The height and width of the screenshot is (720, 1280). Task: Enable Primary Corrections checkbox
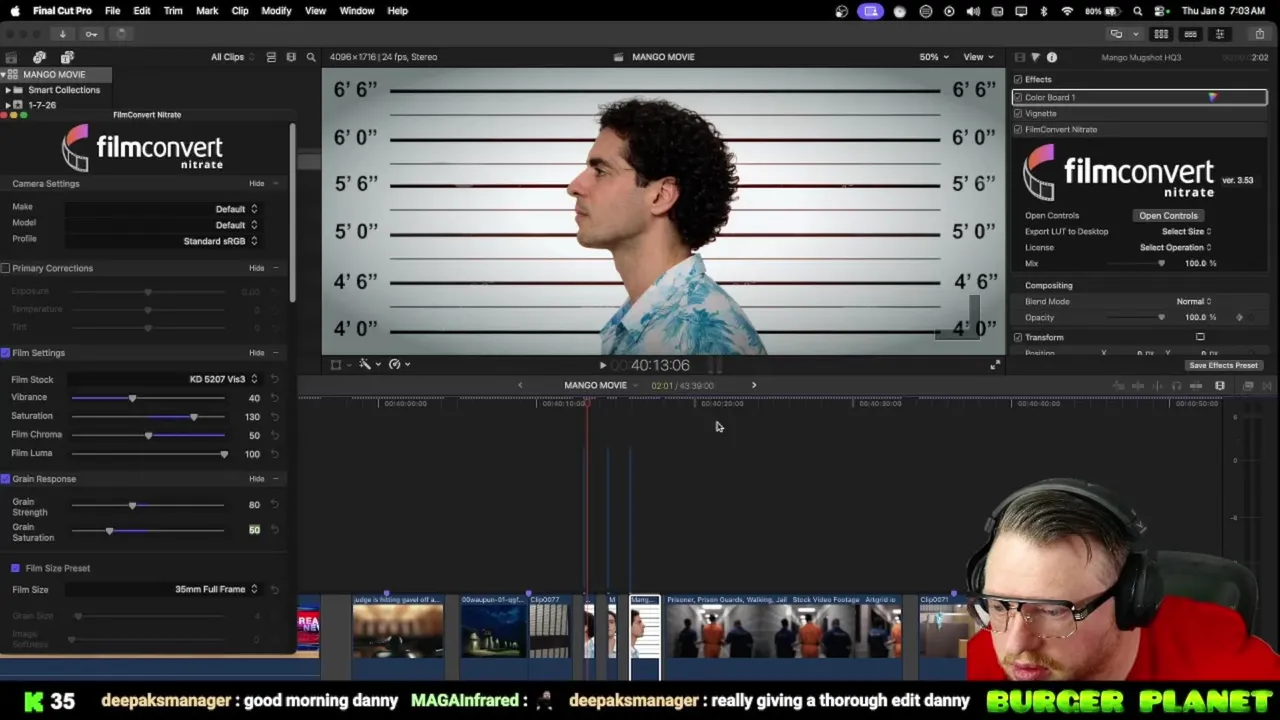pos(6,268)
